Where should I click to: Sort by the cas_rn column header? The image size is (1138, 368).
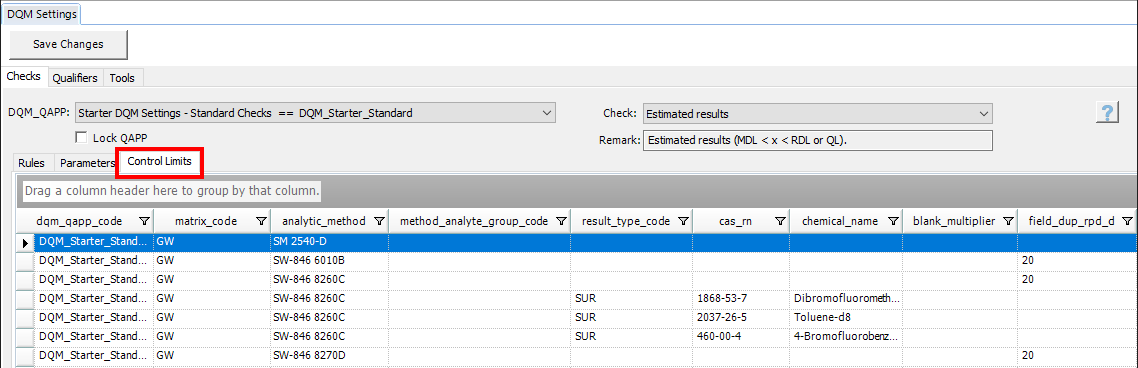pos(740,221)
